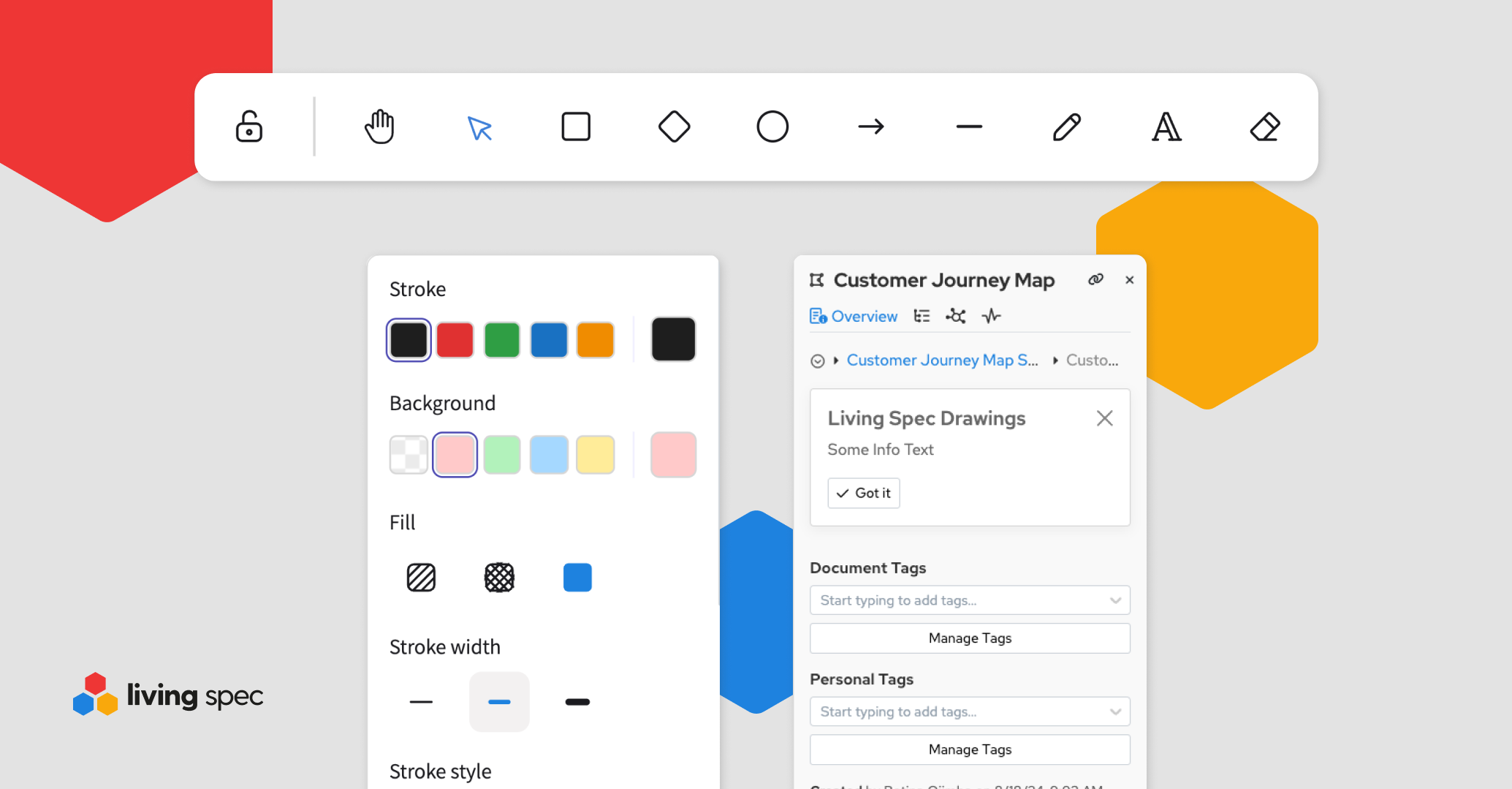Dismiss the Living Spec Drawings info card
The image size is (1512, 789).
point(1104,418)
